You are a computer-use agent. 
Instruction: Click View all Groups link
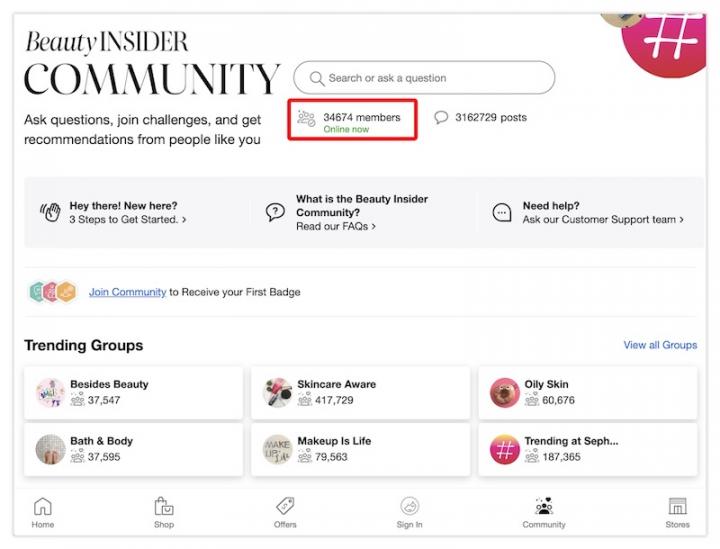pos(660,345)
